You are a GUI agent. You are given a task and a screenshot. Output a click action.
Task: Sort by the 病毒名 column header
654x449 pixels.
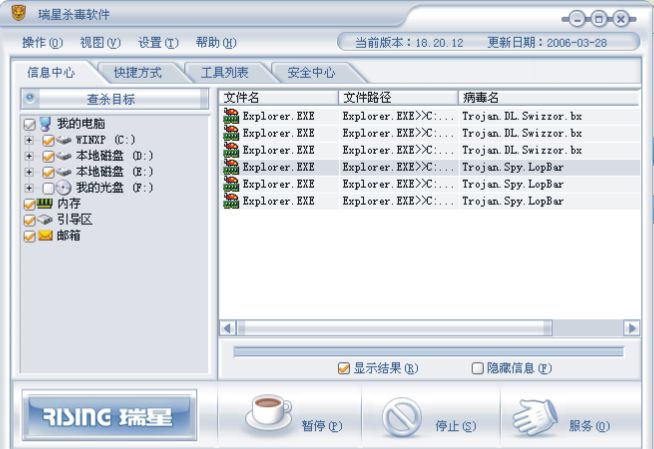(548, 98)
